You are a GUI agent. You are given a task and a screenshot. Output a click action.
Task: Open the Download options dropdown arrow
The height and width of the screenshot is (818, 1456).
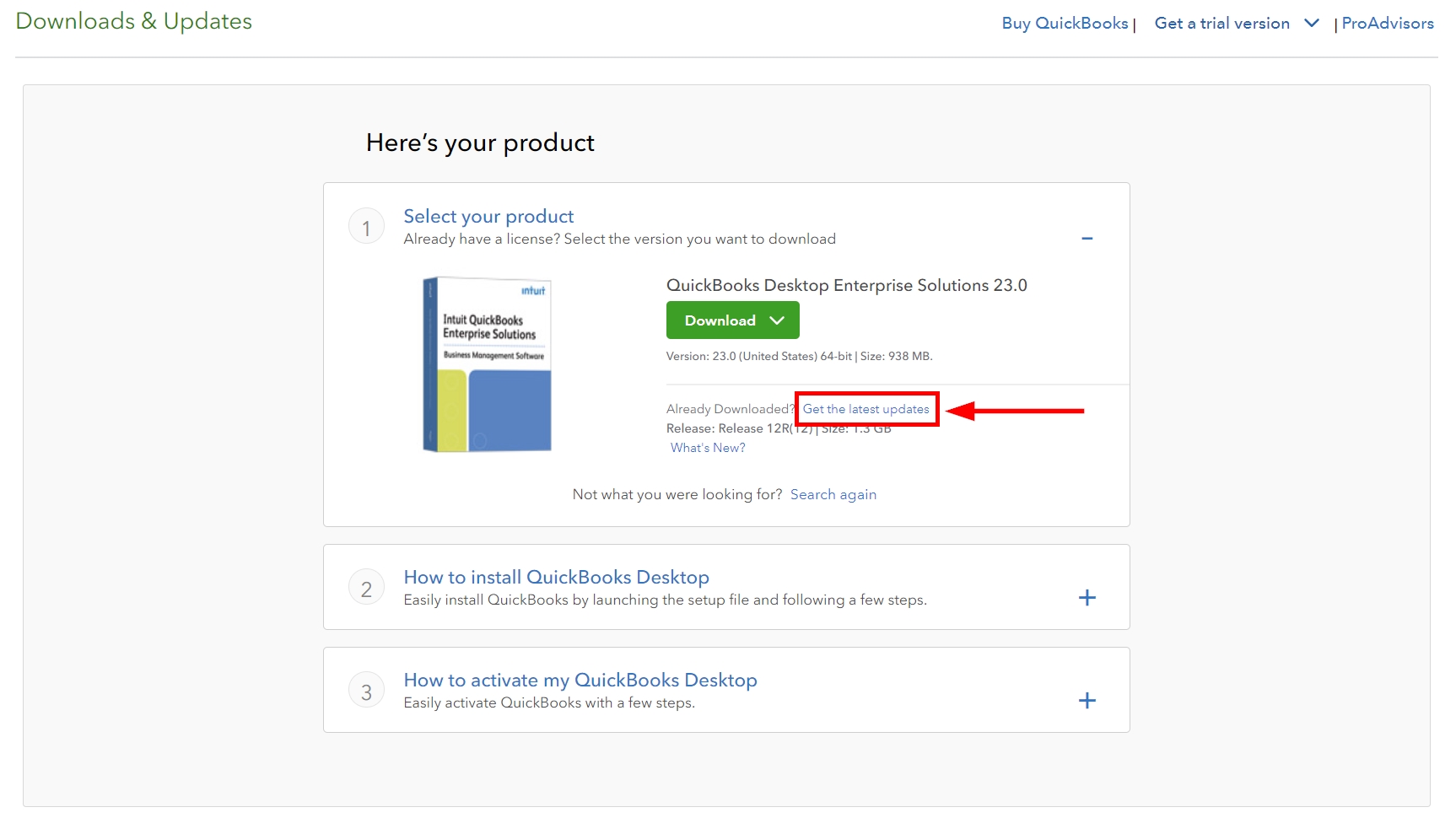778,320
